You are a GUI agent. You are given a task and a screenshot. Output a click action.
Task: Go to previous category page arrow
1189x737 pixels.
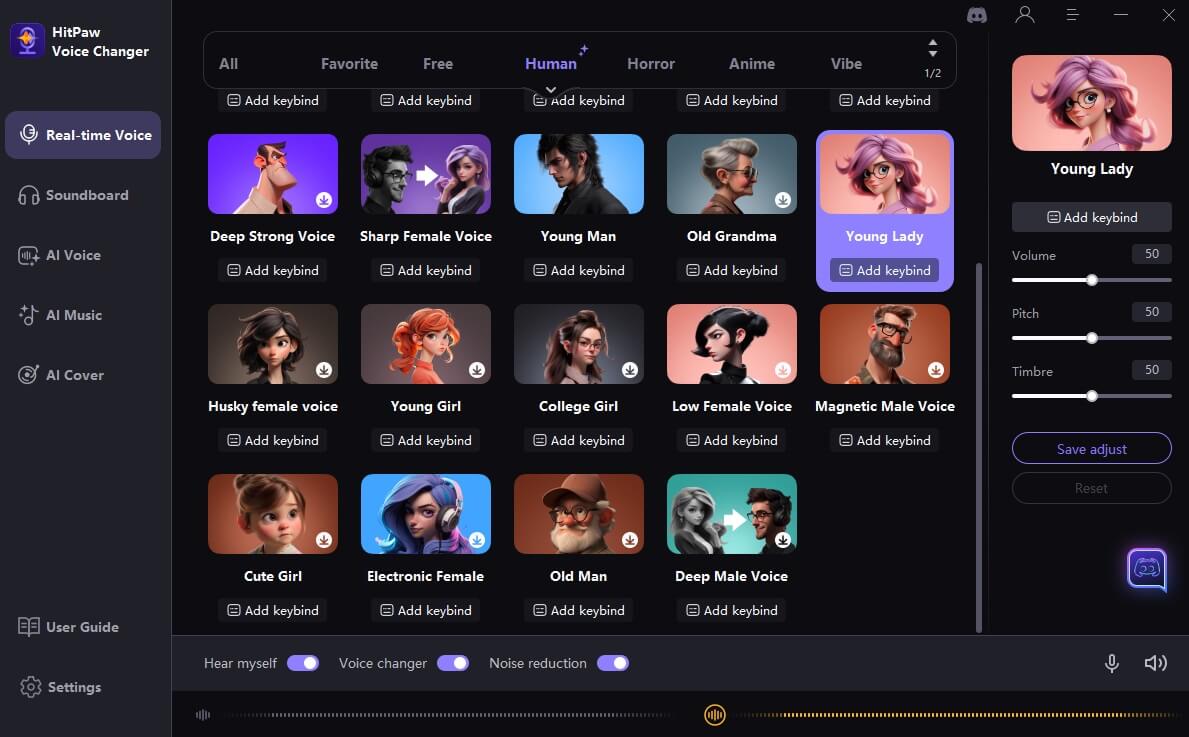click(932, 43)
